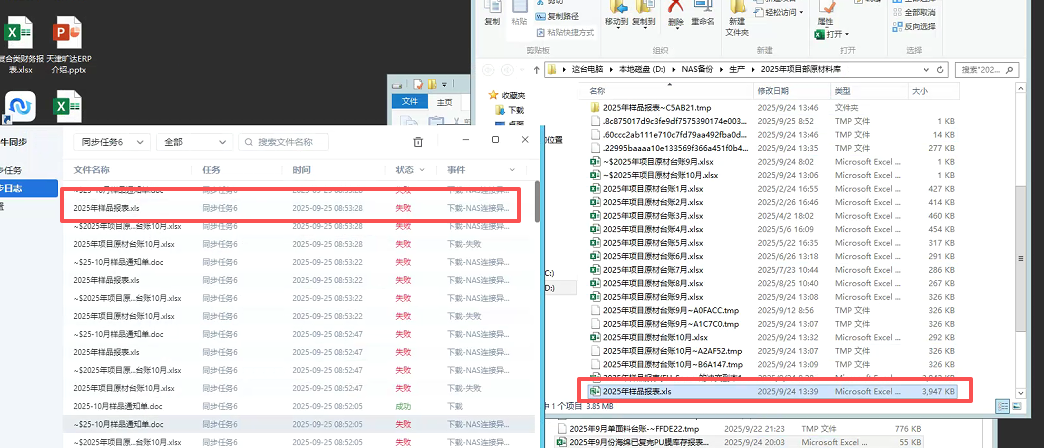
Task: Click the 属性 icon in ribbon
Action: [826, 13]
